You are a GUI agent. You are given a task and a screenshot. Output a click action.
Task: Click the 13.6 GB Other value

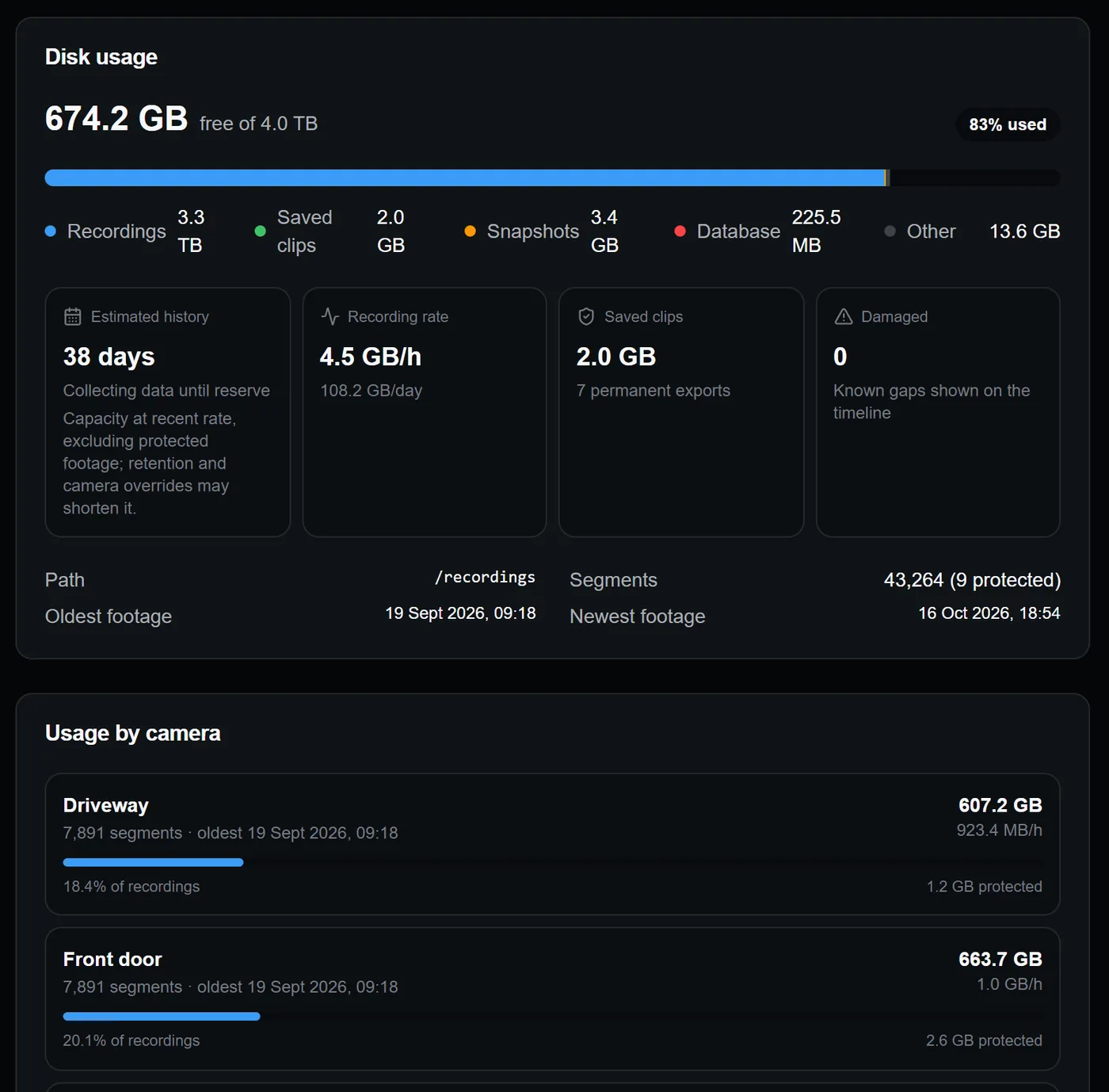pos(1024,231)
